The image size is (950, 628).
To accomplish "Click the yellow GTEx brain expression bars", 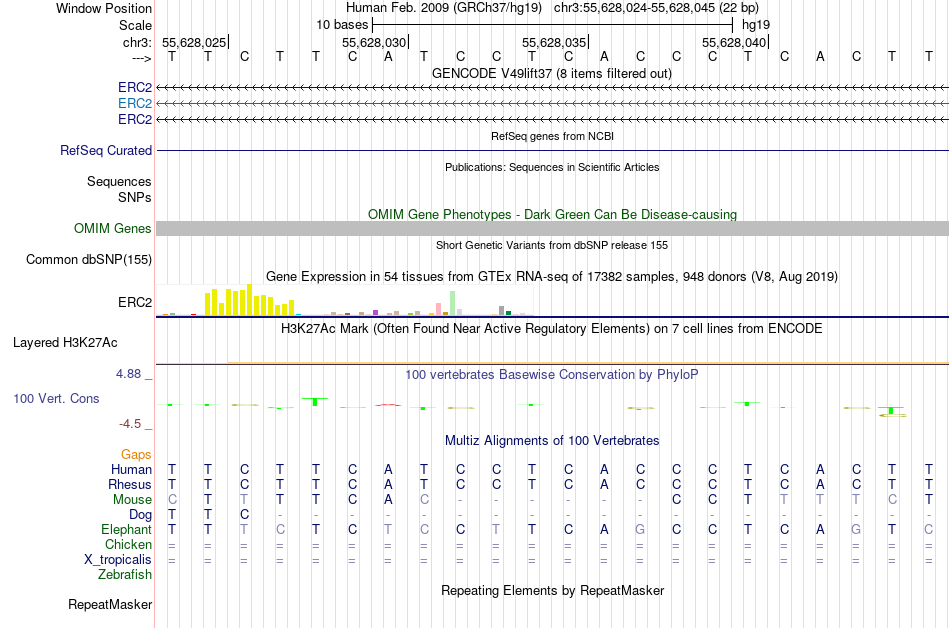I will point(250,301).
